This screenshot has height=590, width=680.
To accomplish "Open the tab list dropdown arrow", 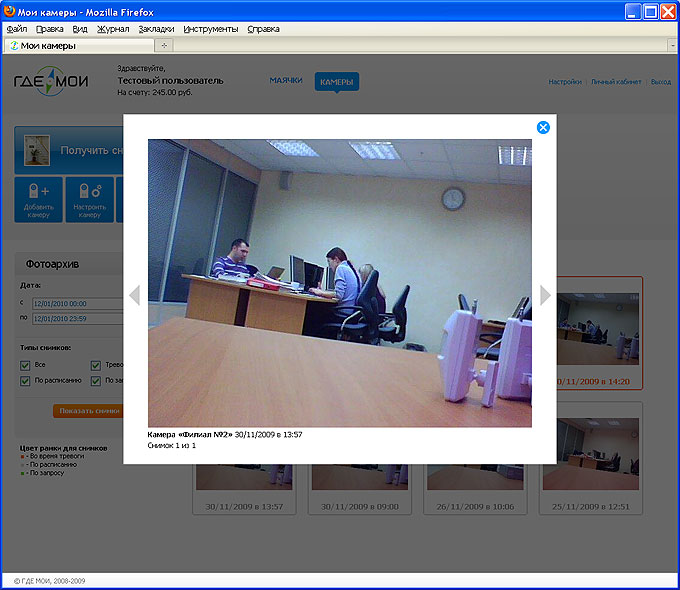I will (x=673, y=45).
